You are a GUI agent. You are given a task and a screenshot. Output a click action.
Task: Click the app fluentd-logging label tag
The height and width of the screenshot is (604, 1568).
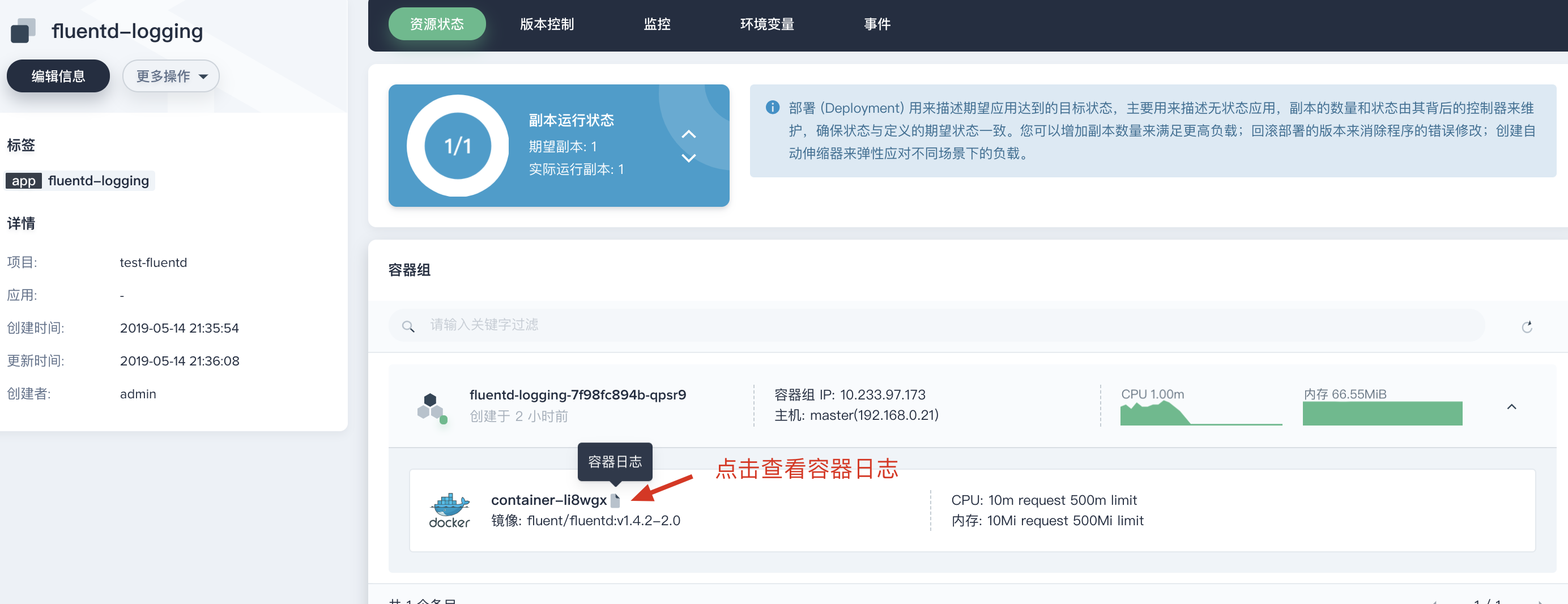80,181
